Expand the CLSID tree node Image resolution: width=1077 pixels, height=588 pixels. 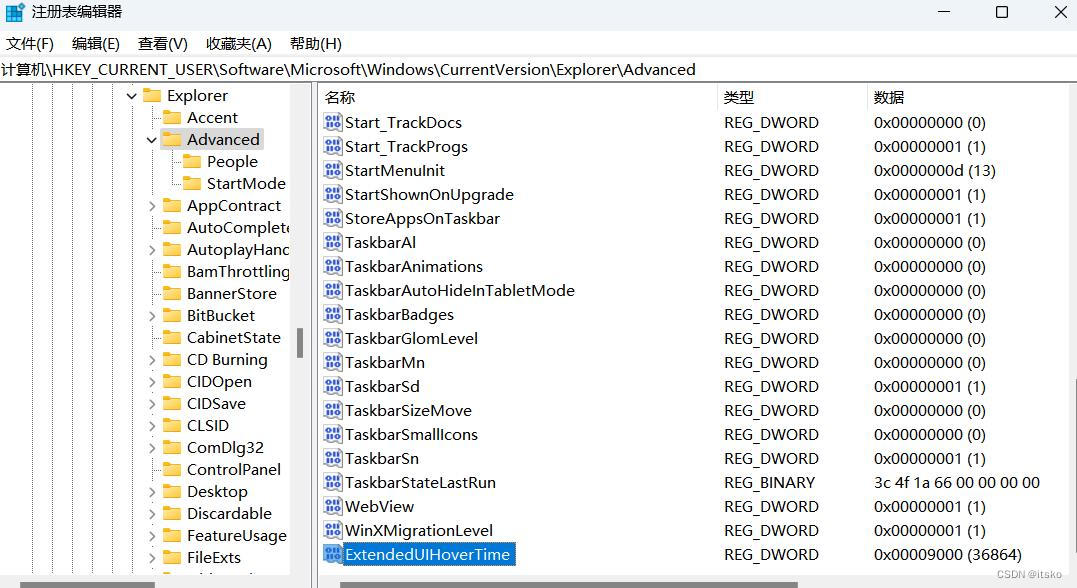click(152, 426)
